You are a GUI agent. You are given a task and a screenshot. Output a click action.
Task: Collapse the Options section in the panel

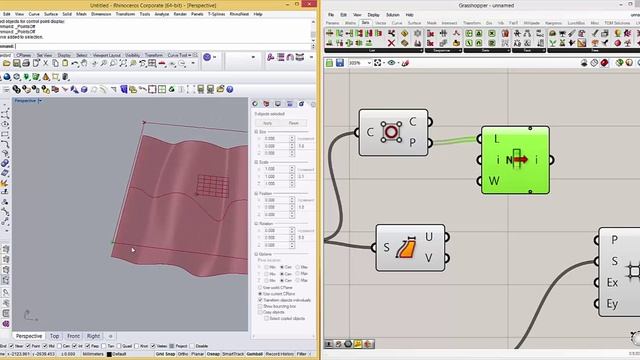(x=256, y=254)
